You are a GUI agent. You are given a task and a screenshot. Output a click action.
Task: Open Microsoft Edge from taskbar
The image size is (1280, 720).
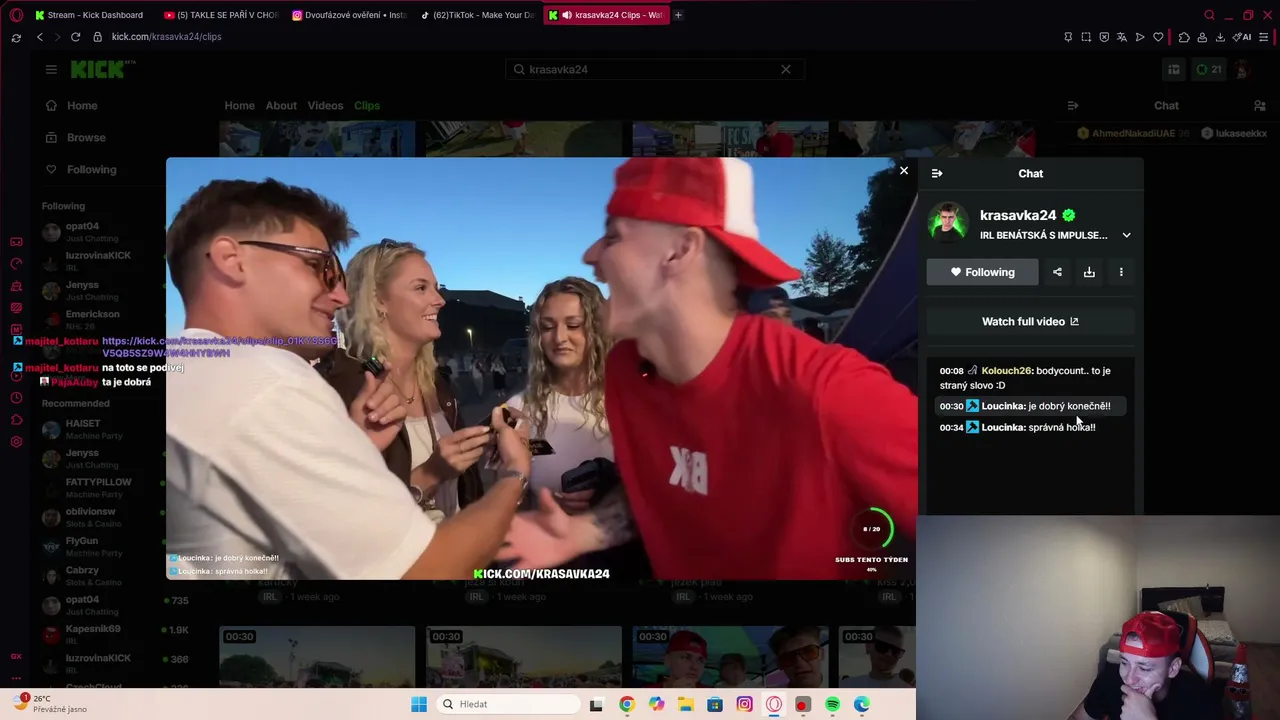(862, 704)
